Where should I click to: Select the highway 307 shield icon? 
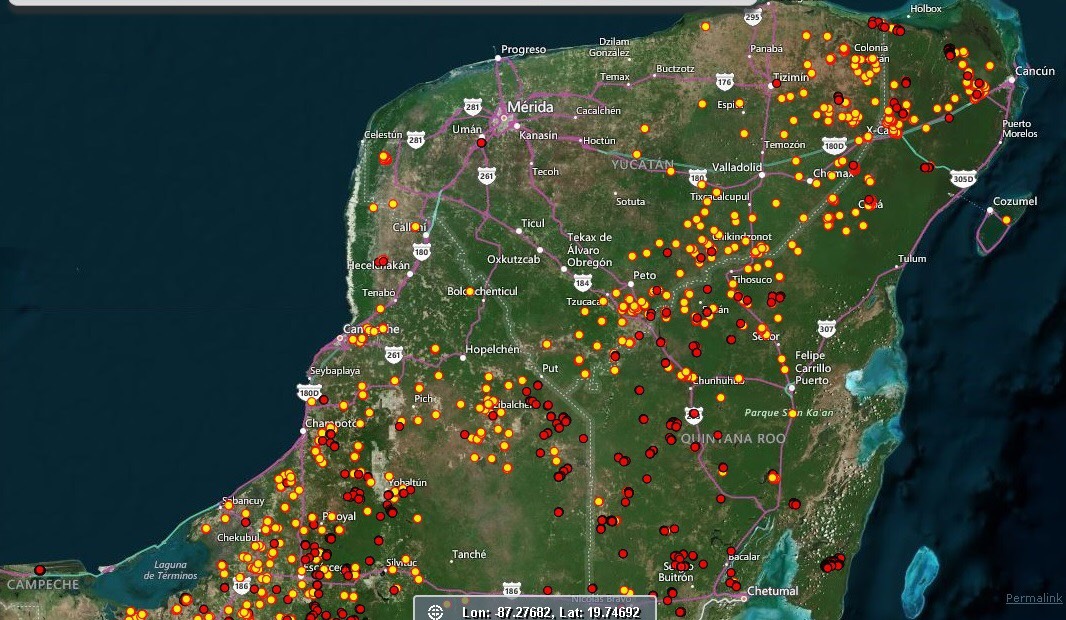(826, 328)
